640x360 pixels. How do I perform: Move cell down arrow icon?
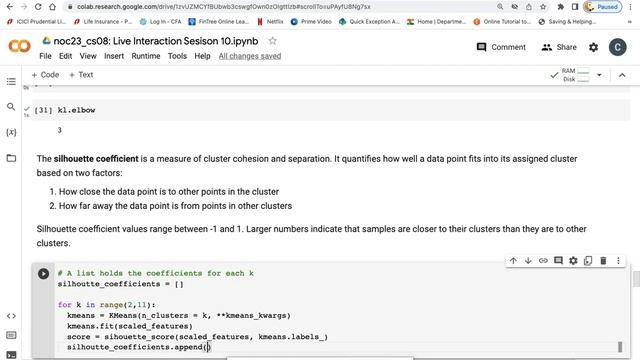(x=528, y=260)
